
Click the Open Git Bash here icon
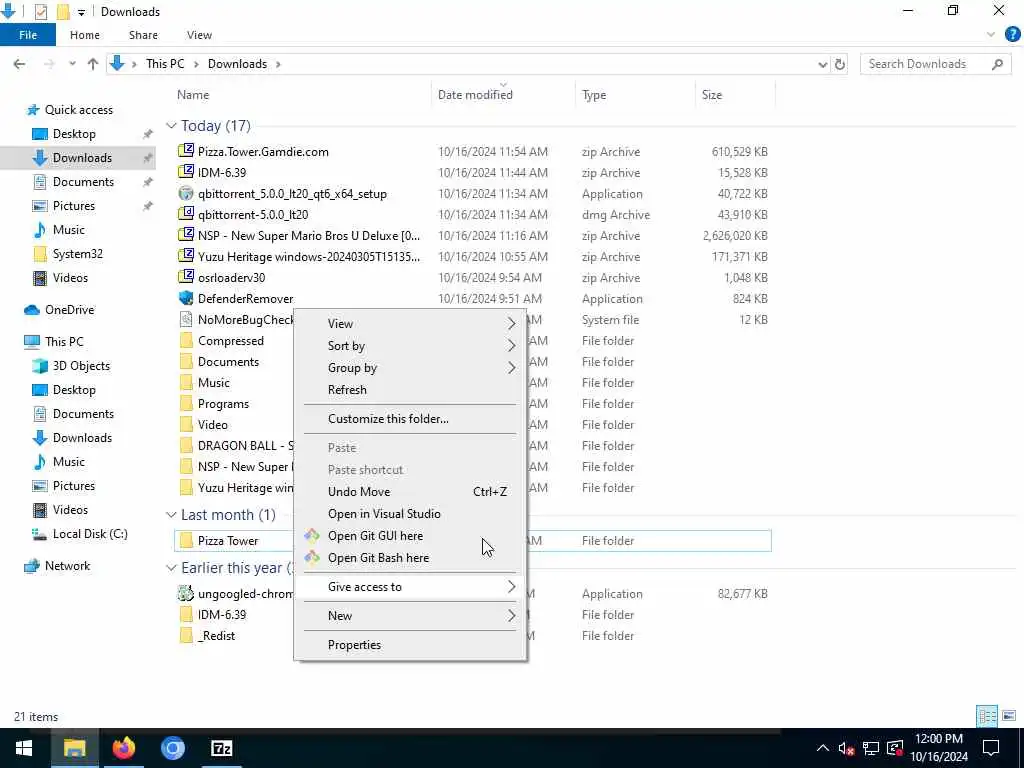tap(312, 558)
